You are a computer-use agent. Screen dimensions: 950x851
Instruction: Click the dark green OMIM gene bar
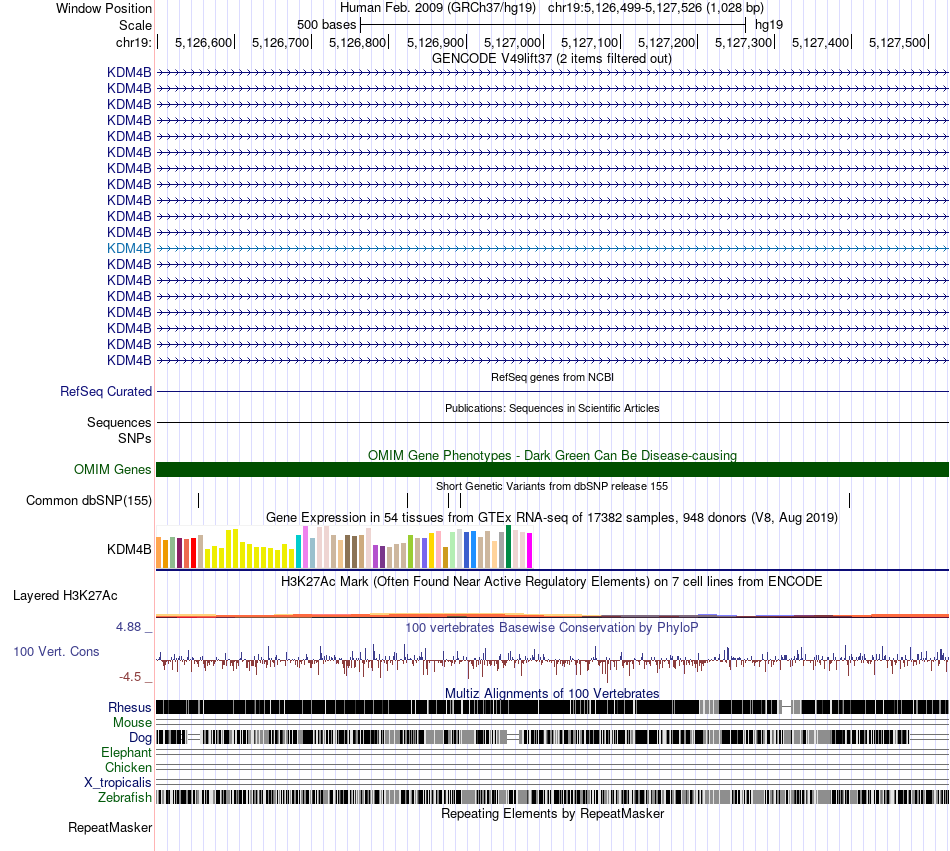click(552, 469)
